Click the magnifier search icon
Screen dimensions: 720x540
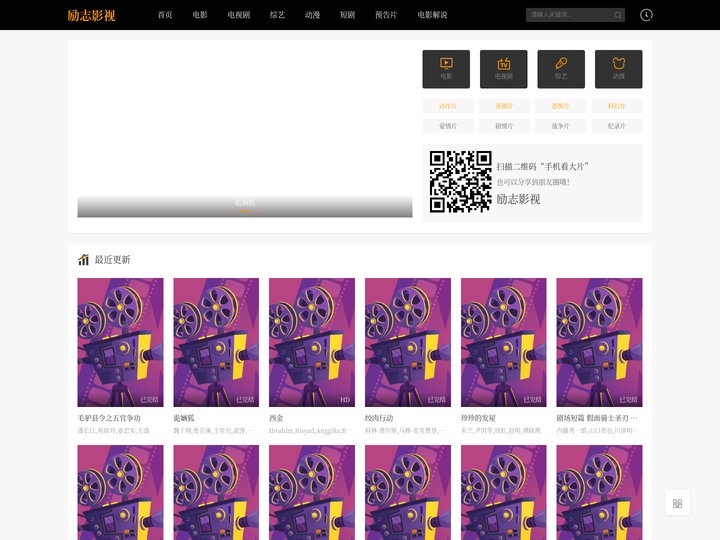[618, 15]
